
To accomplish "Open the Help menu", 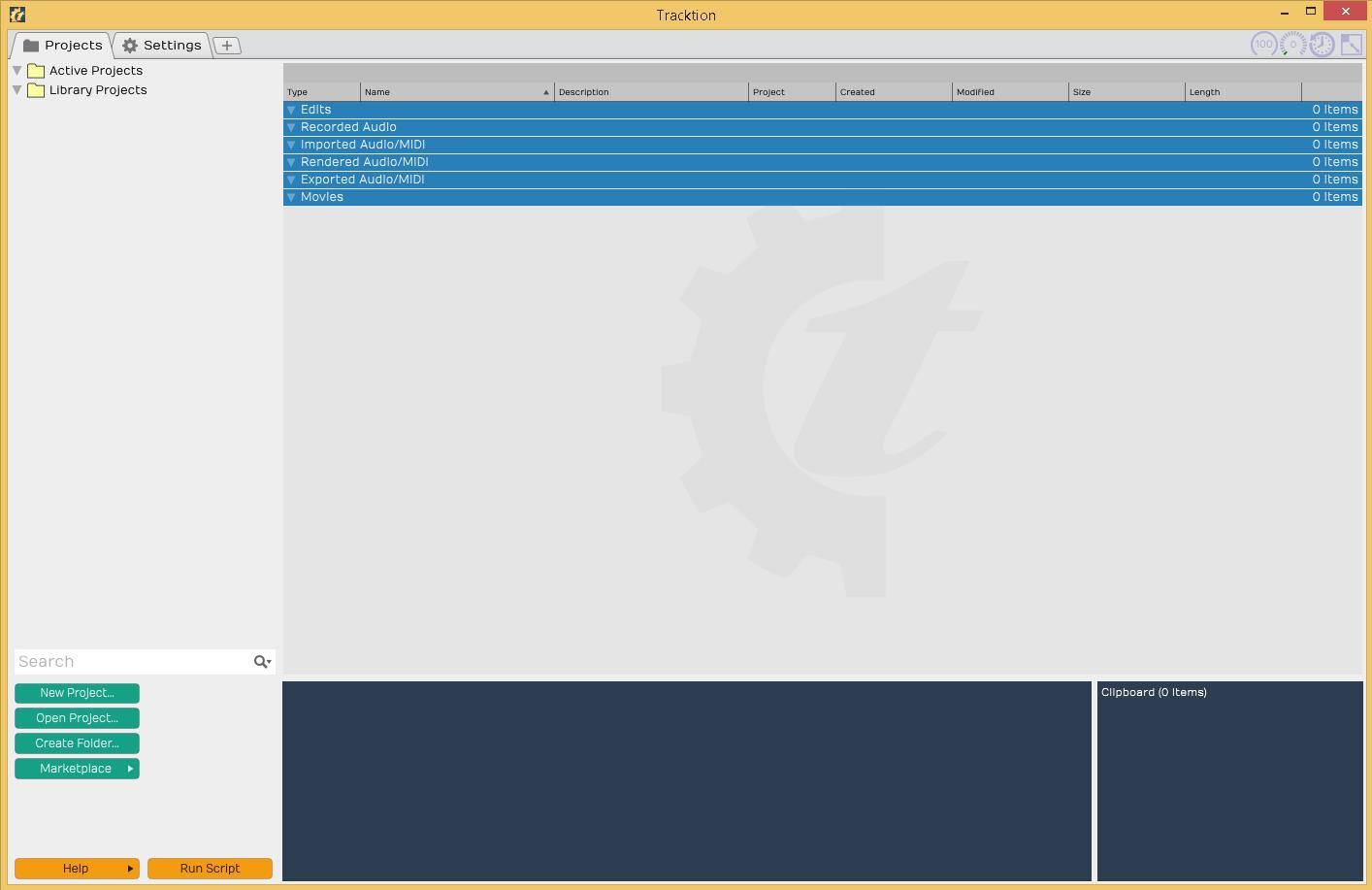I will pos(77,868).
